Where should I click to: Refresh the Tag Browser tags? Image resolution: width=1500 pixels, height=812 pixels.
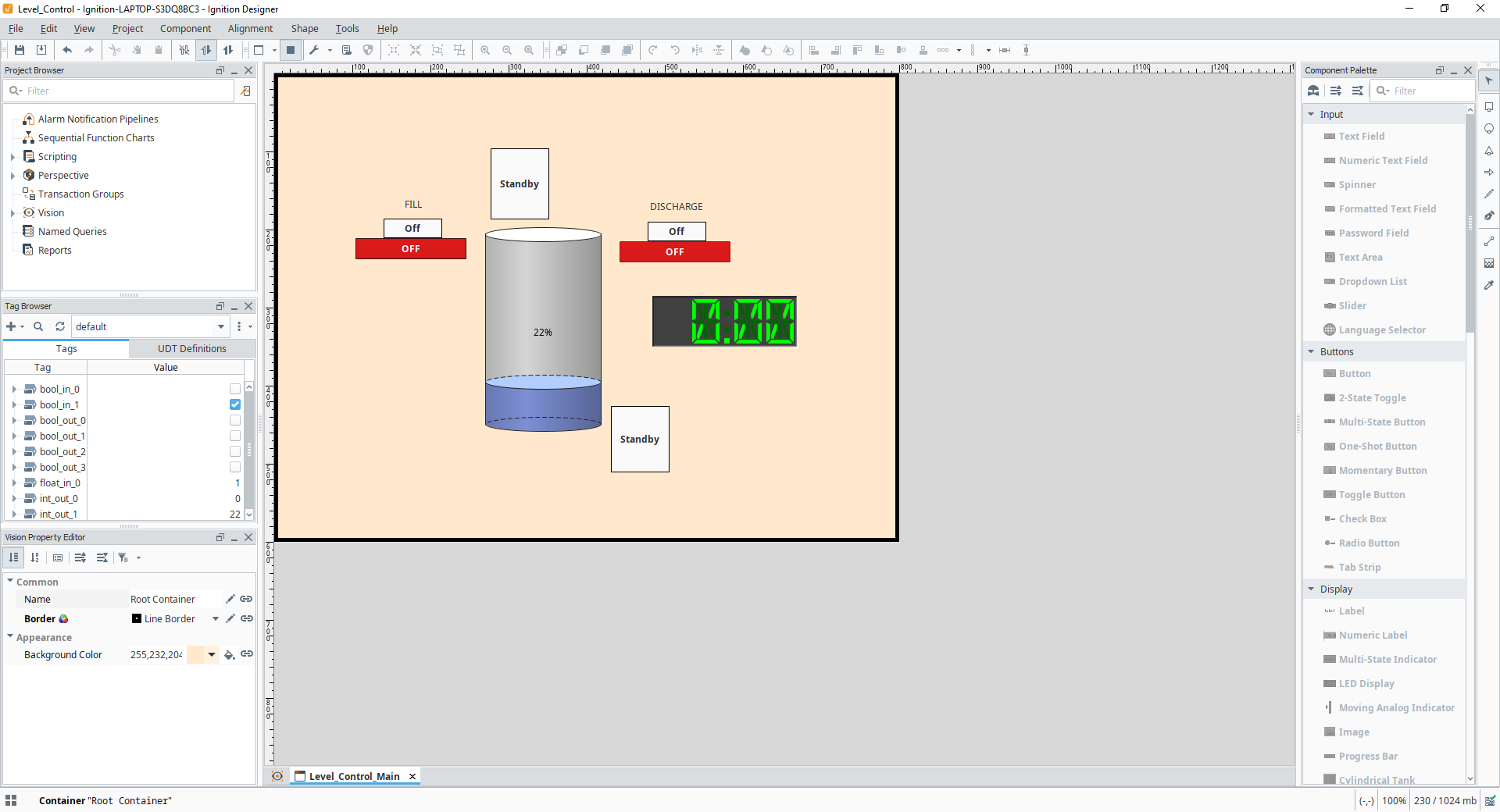click(60, 326)
